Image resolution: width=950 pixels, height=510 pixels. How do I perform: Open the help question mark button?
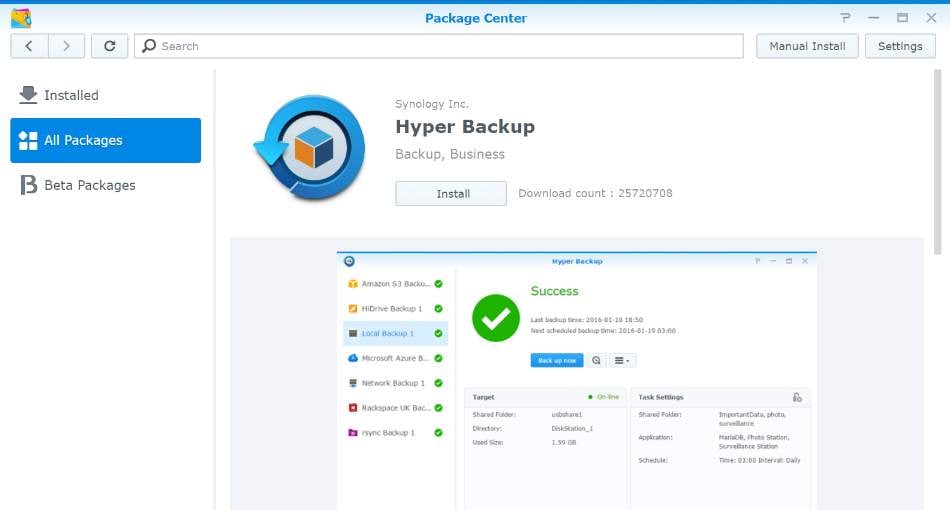pos(845,18)
